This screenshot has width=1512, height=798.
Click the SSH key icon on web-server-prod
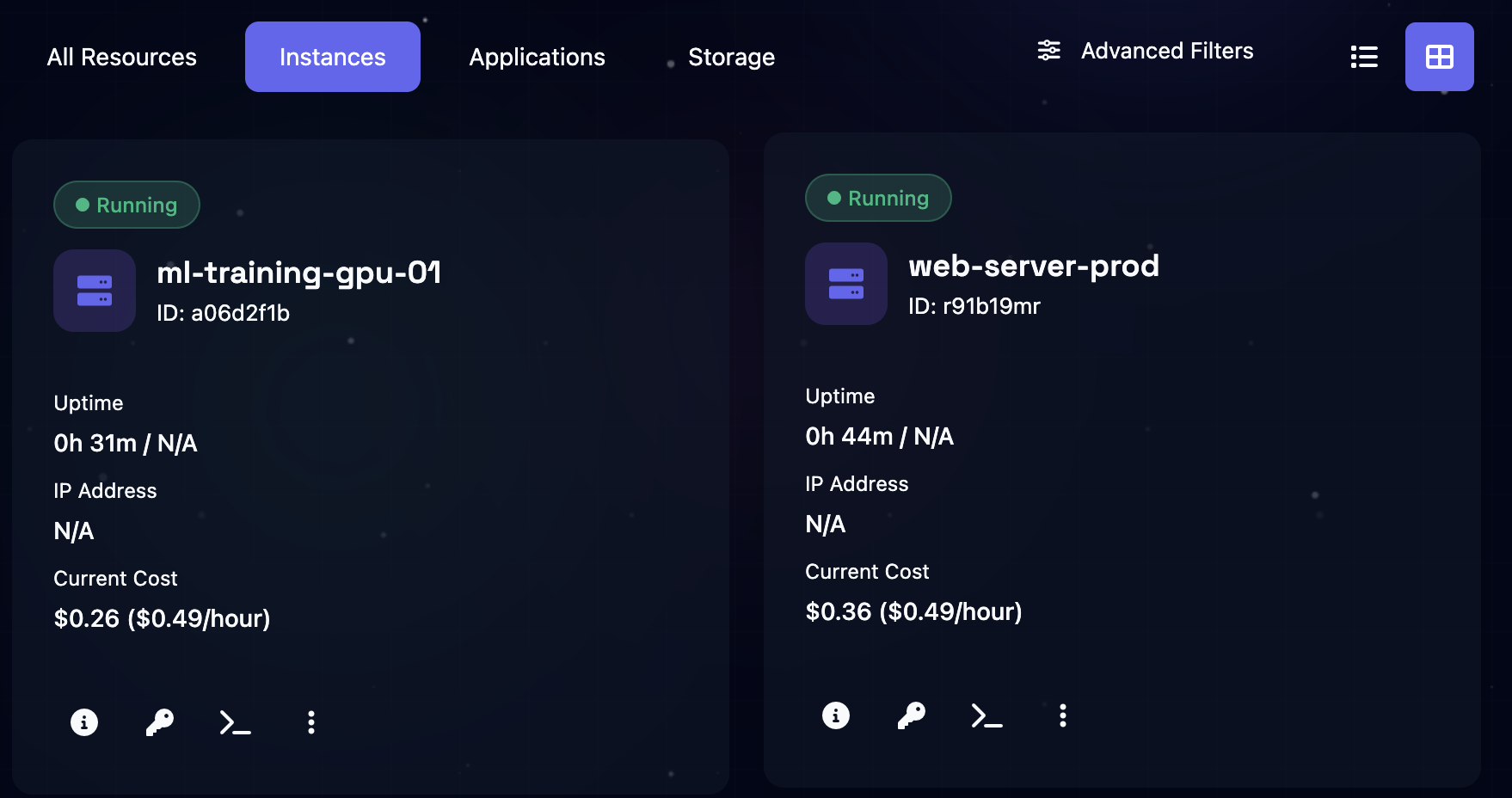[911, 715]
